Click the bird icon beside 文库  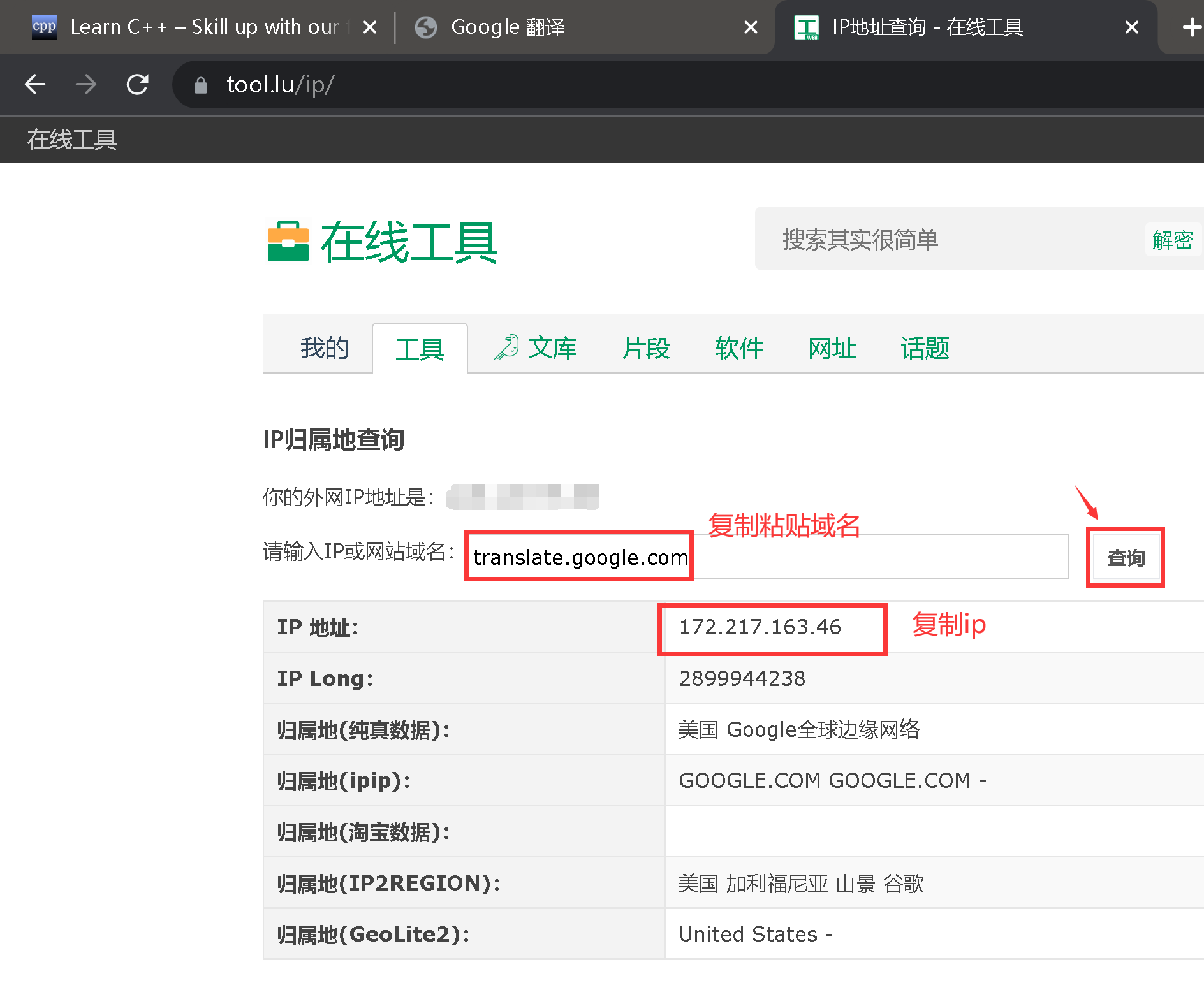(507, 347)
